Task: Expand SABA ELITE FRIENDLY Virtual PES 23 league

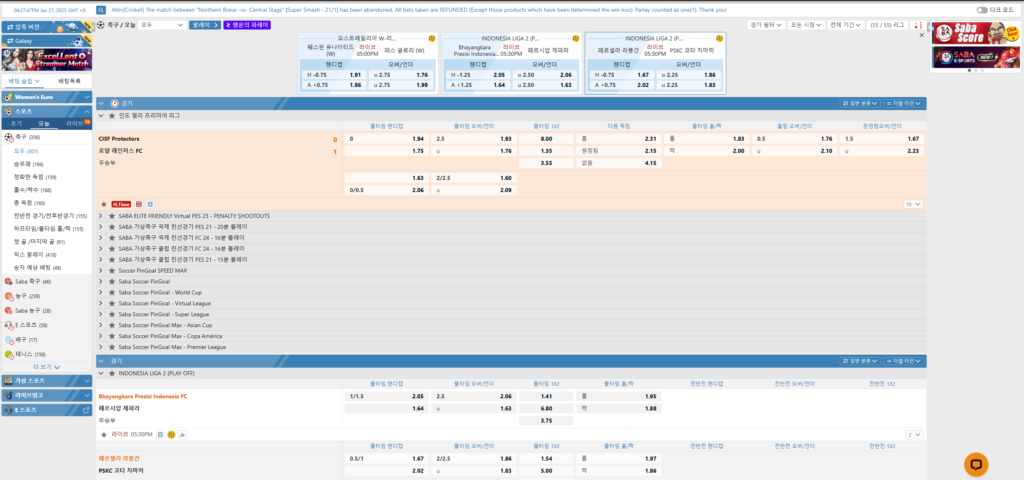Action: (101, 216)
